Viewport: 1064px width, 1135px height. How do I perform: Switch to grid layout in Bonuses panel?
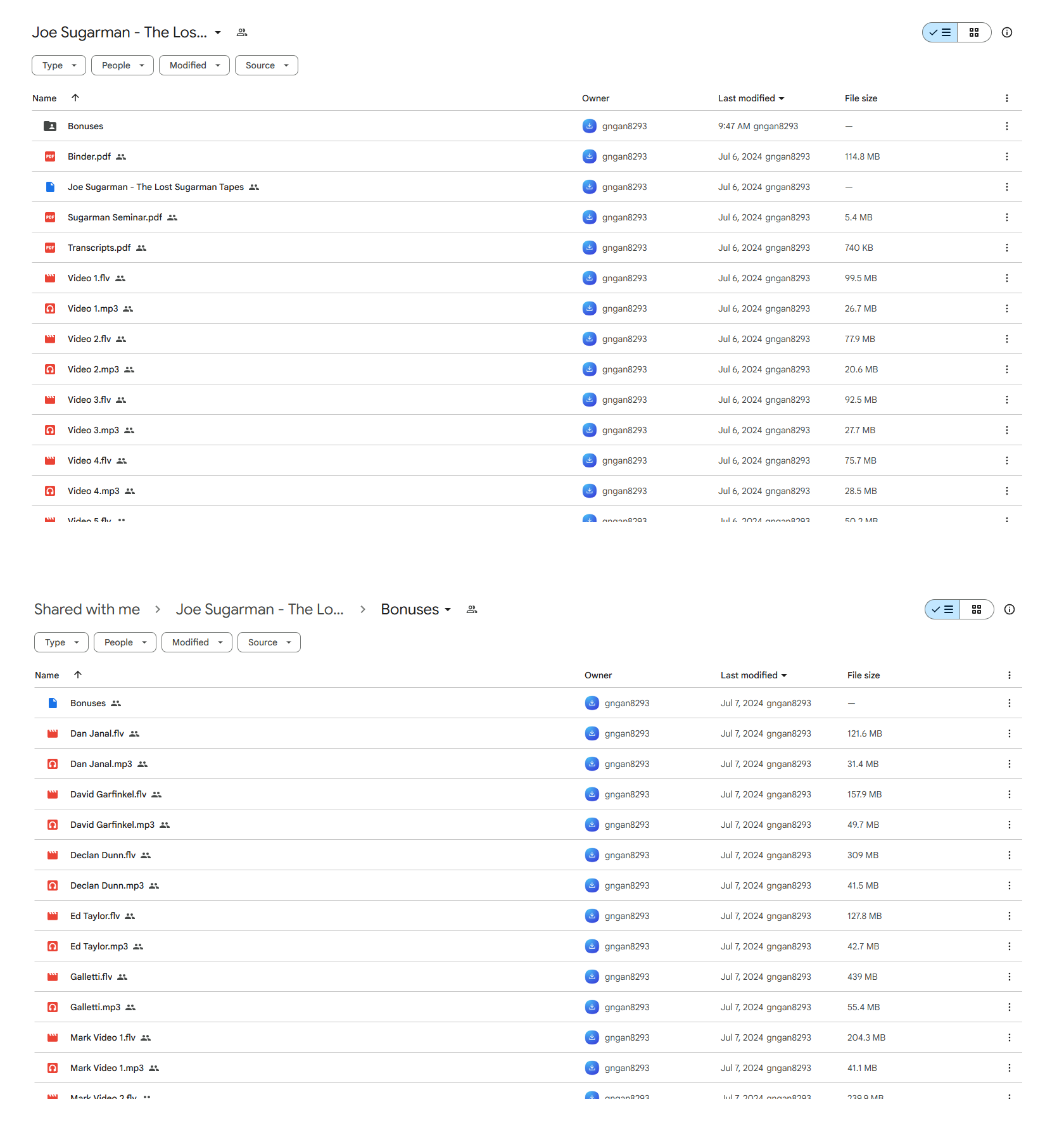coord(977,609)
